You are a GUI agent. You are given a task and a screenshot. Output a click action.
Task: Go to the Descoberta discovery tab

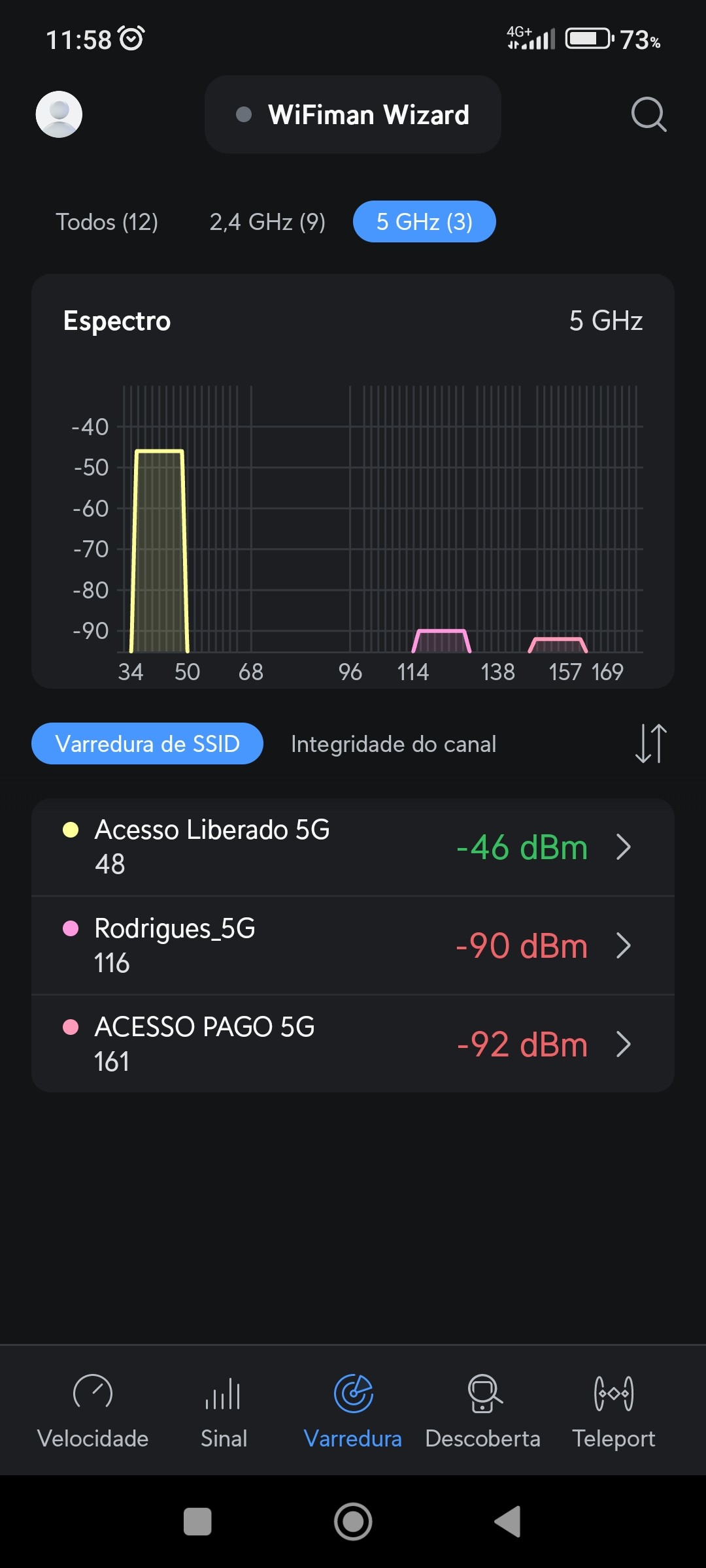point(483,1411)
